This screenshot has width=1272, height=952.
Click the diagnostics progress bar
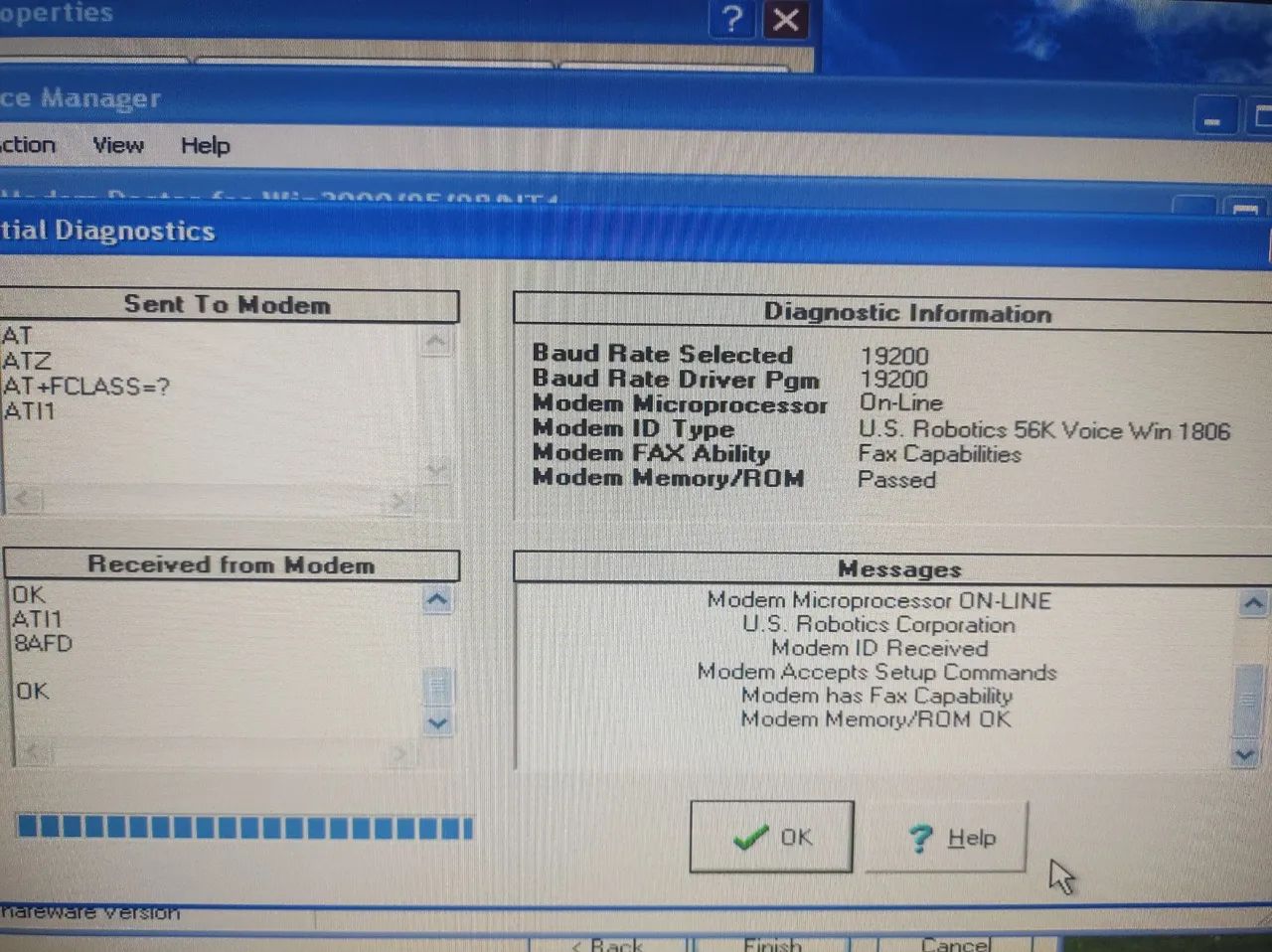point(244,827)
